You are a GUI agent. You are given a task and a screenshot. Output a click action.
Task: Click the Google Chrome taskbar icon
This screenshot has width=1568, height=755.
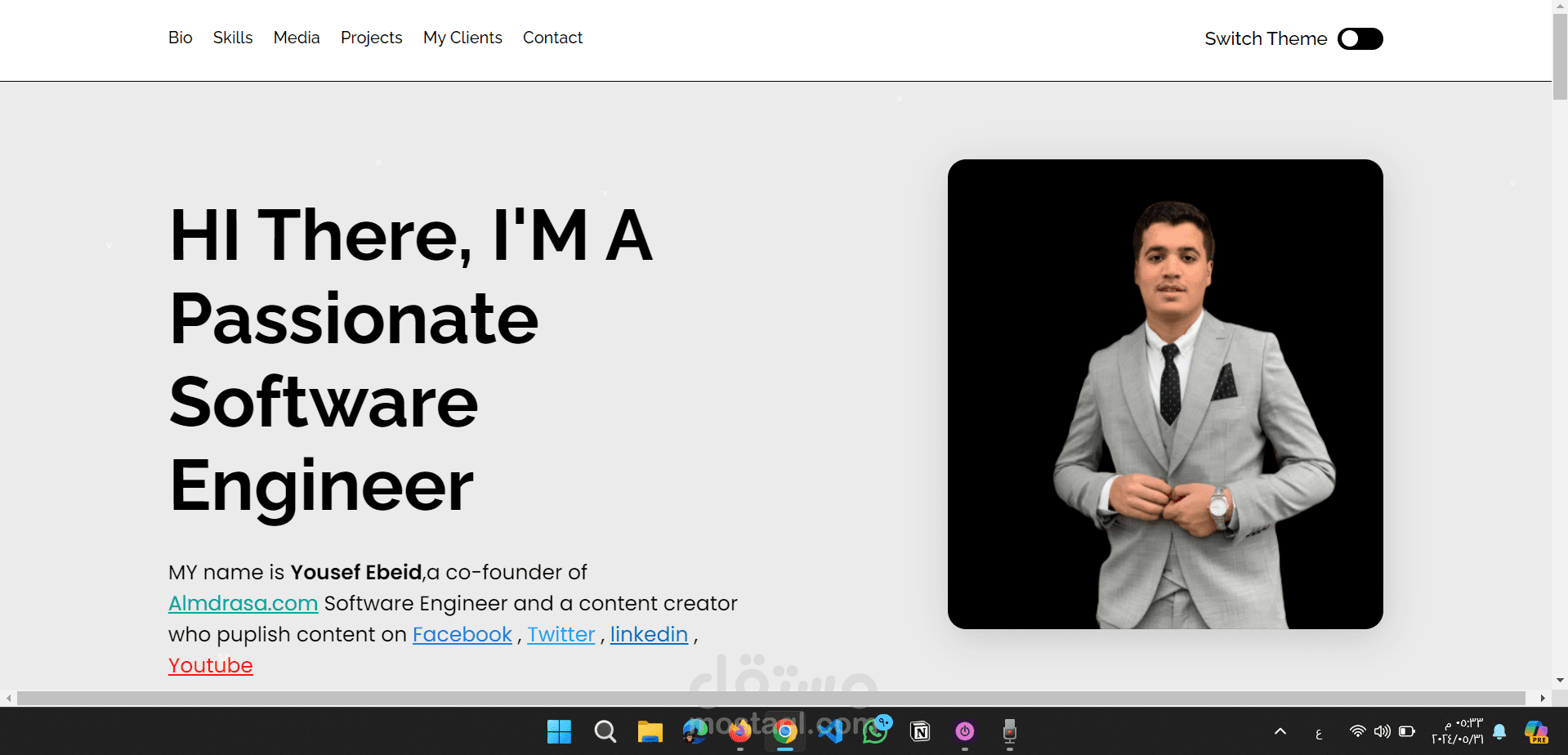[x=785, y=731]
